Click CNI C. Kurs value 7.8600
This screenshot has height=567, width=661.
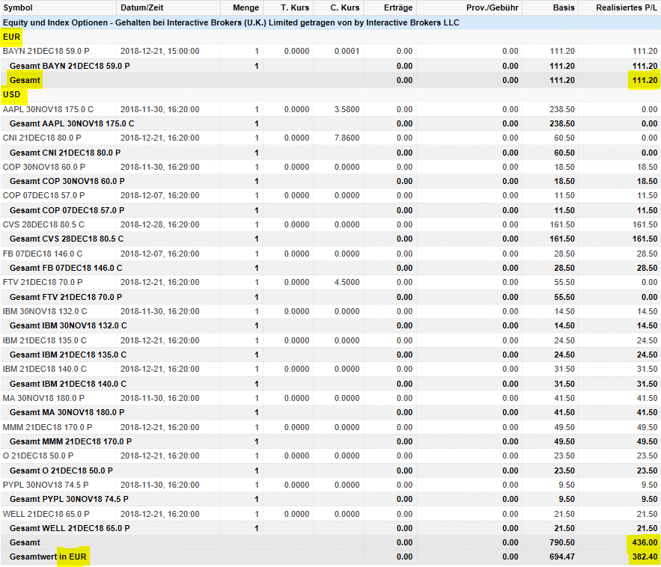coord(347,138)
